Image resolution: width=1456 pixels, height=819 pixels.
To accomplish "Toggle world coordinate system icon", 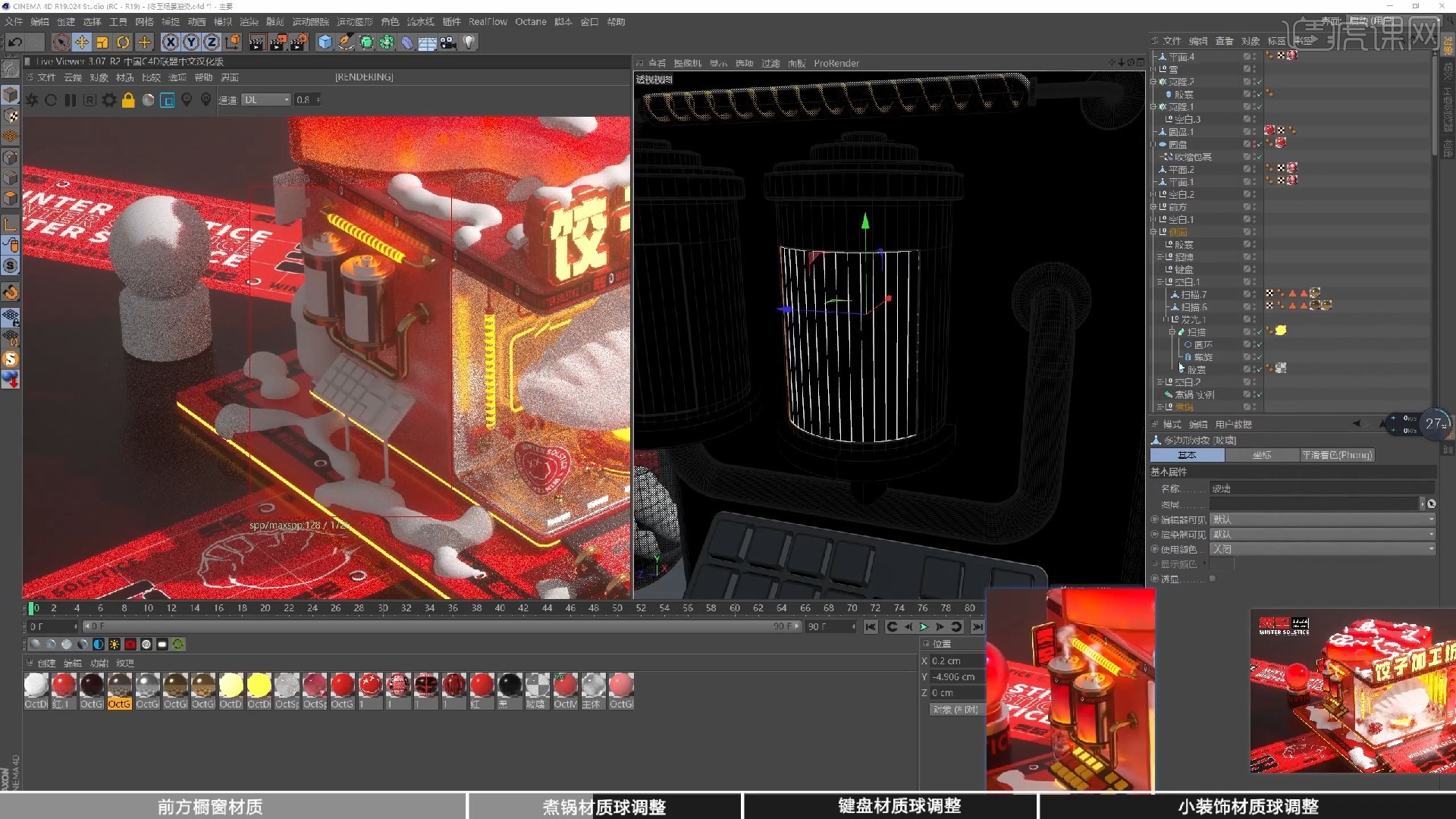I will coord(233,42).
